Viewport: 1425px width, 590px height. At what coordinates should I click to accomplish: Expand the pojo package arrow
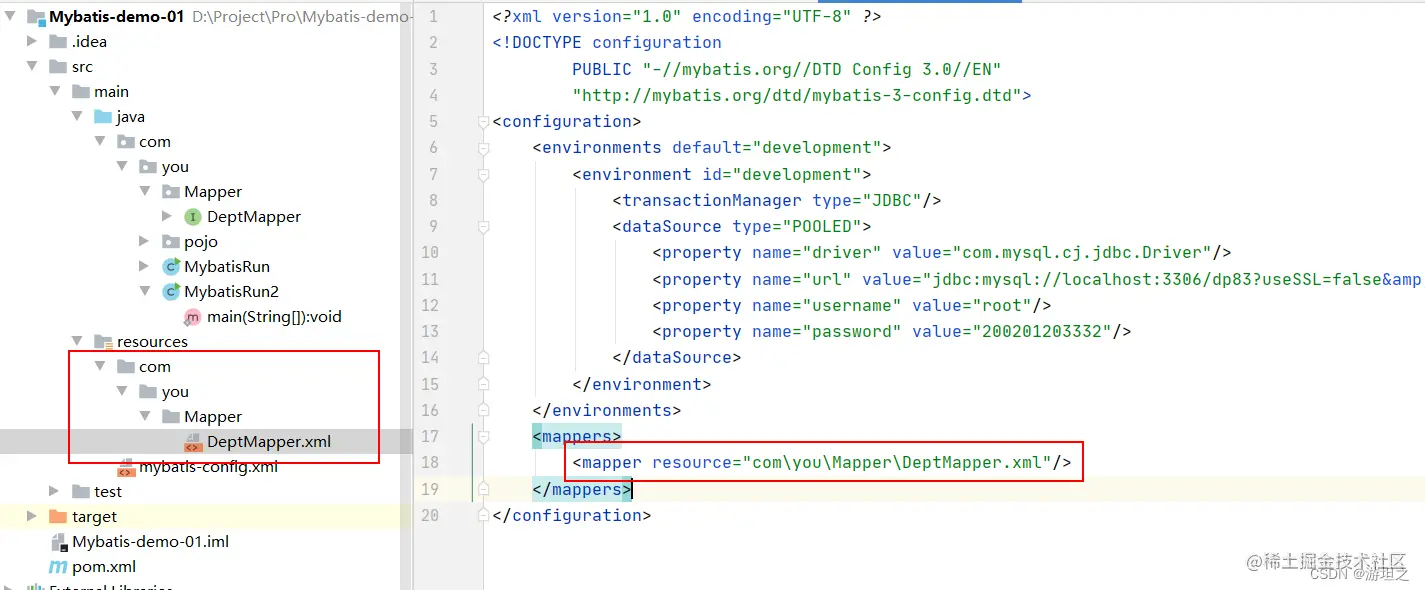coord(145,241)
